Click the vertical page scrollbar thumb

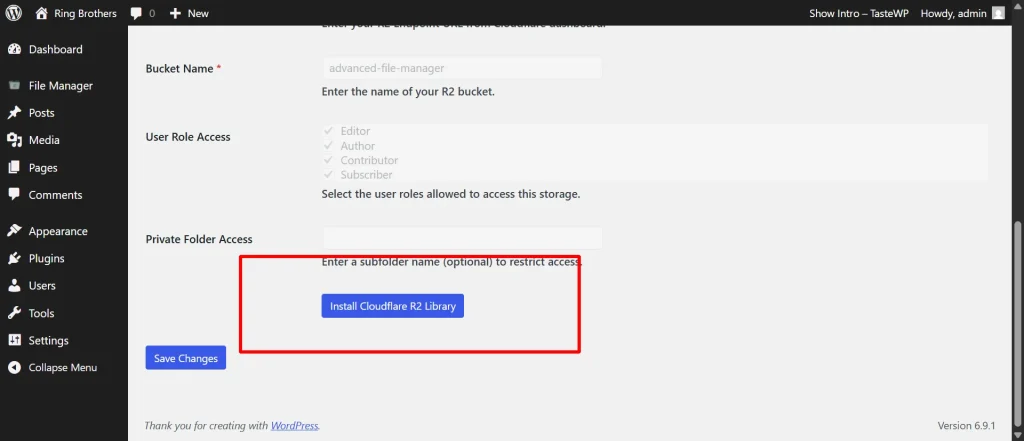click(1017, 323)
